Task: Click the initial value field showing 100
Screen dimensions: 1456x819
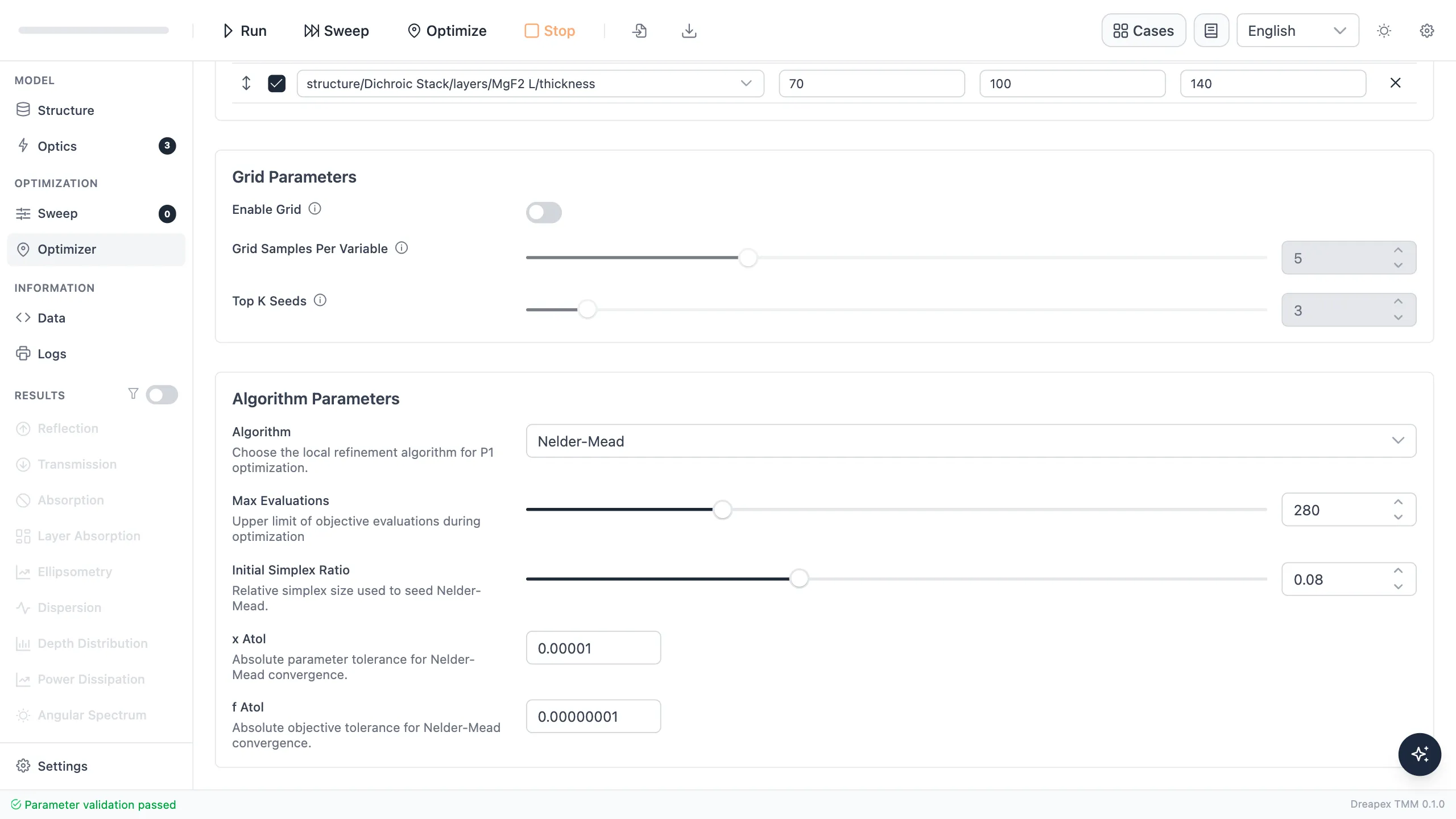Action: coord(1072,84)
